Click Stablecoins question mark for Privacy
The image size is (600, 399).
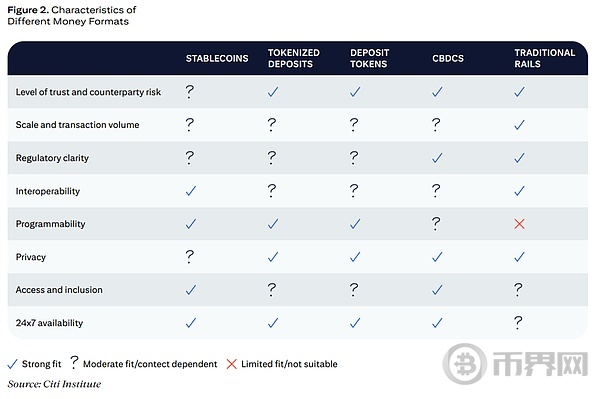[189, 257]
